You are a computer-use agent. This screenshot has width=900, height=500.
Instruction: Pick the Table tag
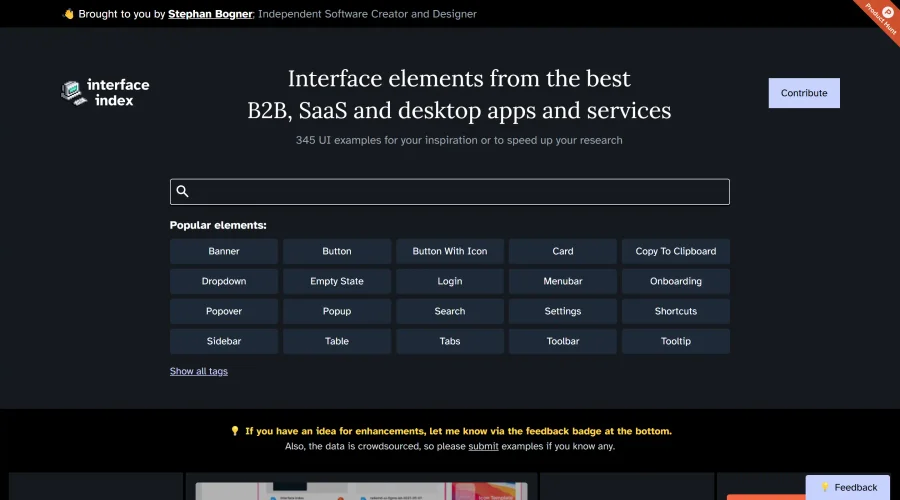coord(337,341)
